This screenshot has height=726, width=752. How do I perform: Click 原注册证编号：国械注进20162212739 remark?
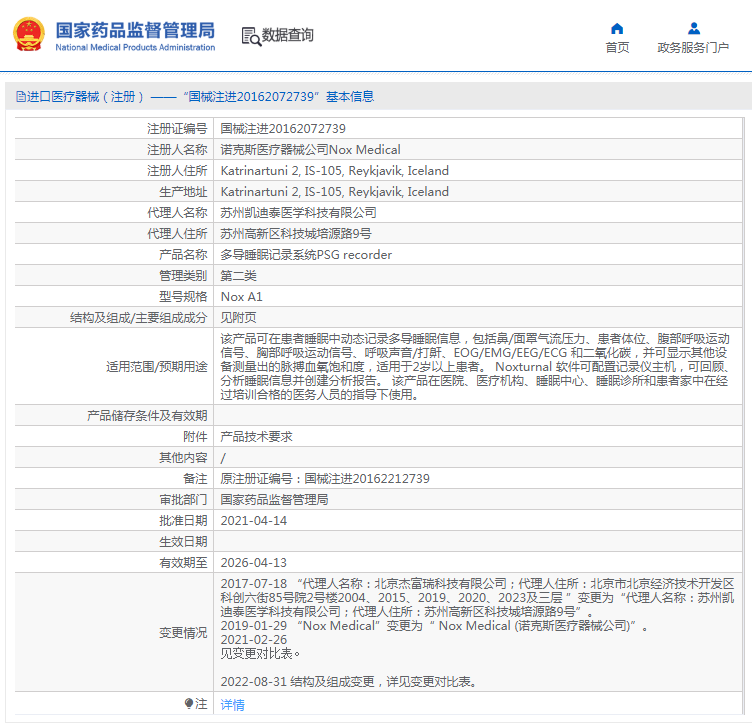tap(325, 479)
